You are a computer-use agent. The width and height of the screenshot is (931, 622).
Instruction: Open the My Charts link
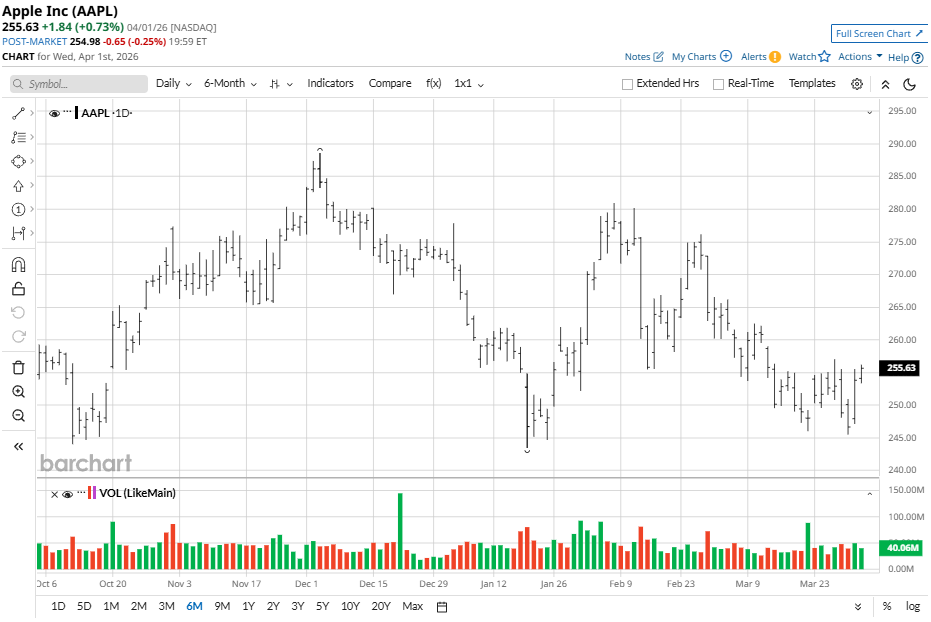[x=694, y=56]
